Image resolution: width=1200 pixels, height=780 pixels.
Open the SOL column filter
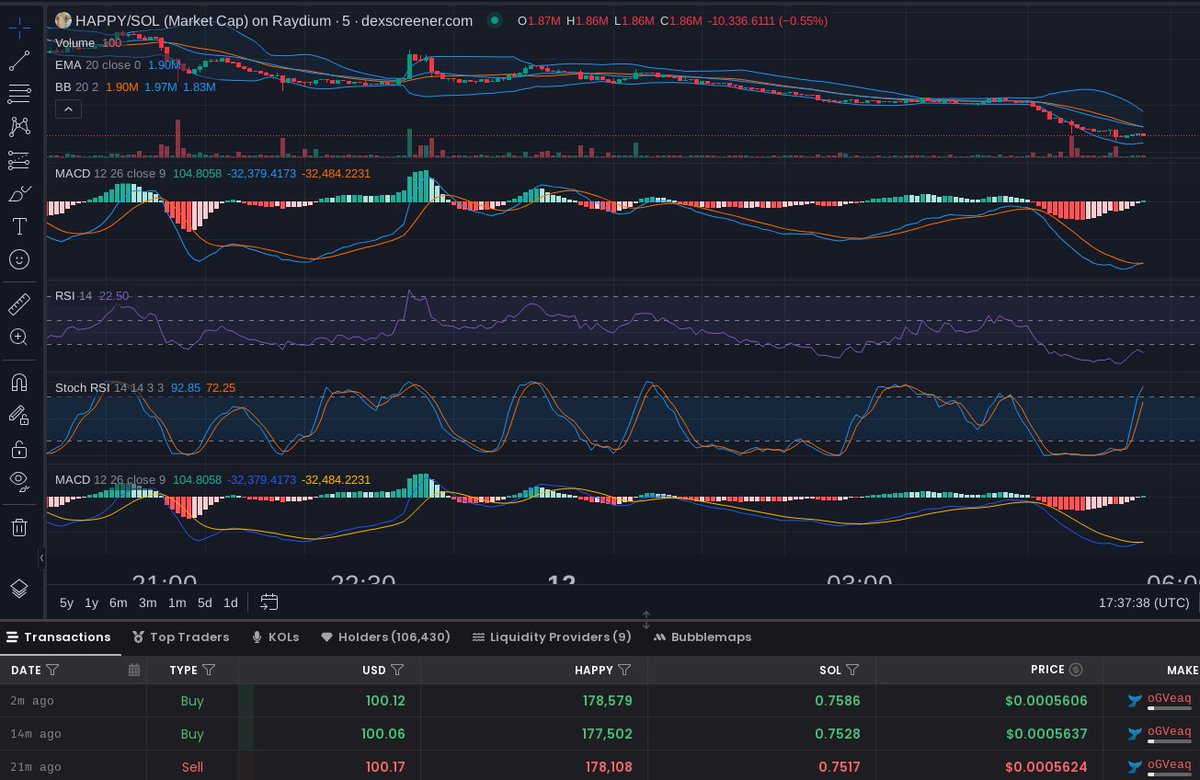(853, 670)
